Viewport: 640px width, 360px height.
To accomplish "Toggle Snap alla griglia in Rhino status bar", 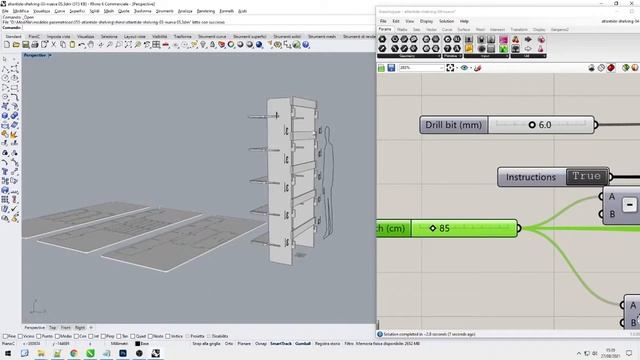I will (x=207, y=344).
